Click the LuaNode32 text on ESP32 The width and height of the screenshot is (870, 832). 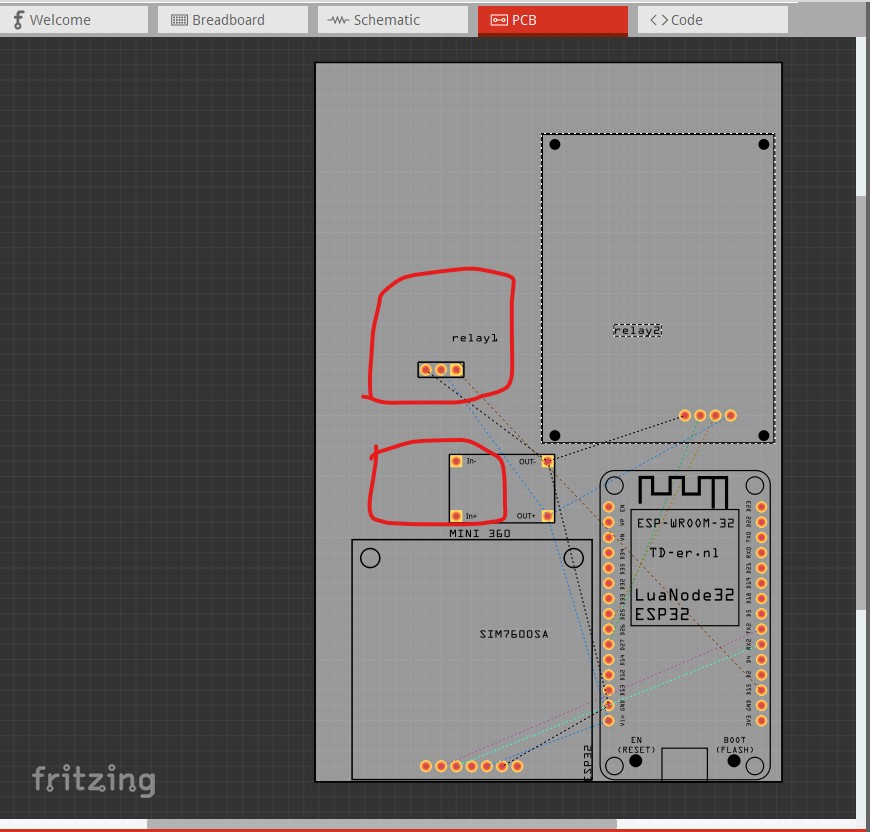coord(684,595)
